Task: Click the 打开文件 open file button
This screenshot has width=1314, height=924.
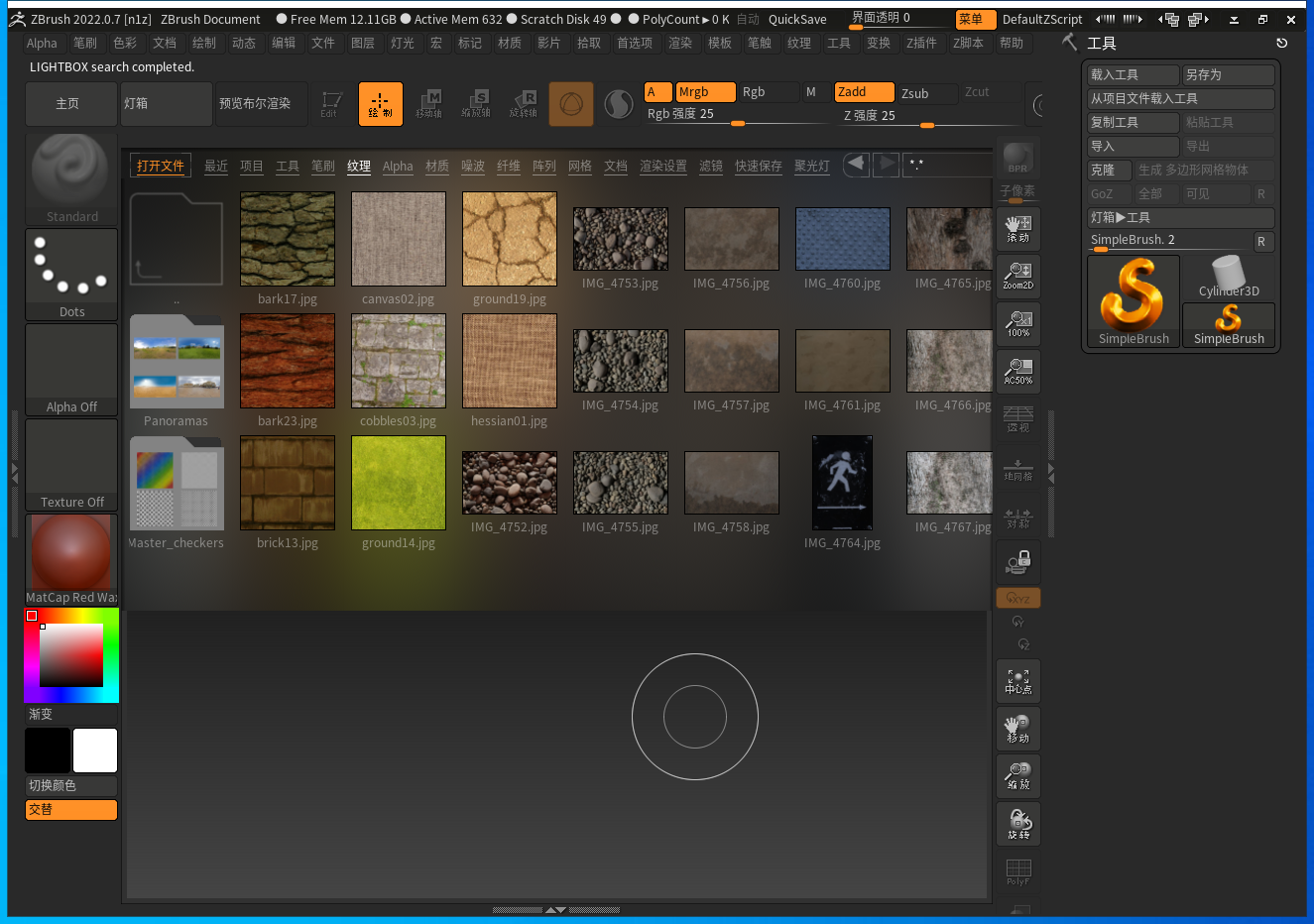Action: click(161, 166)
